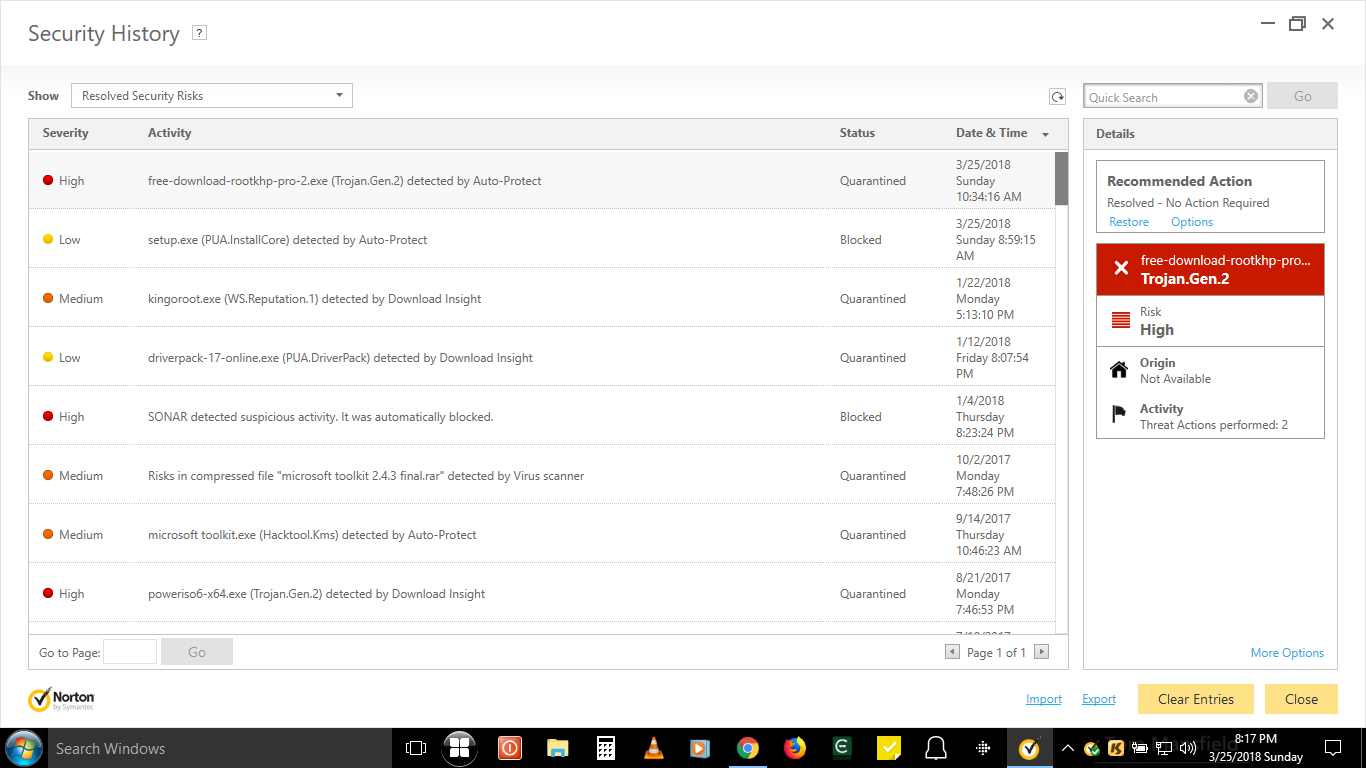Click the red X Trojan.Gen.2 threat banner
The width and height of the screenshot is (1366, 768).
pos(1210,269)
